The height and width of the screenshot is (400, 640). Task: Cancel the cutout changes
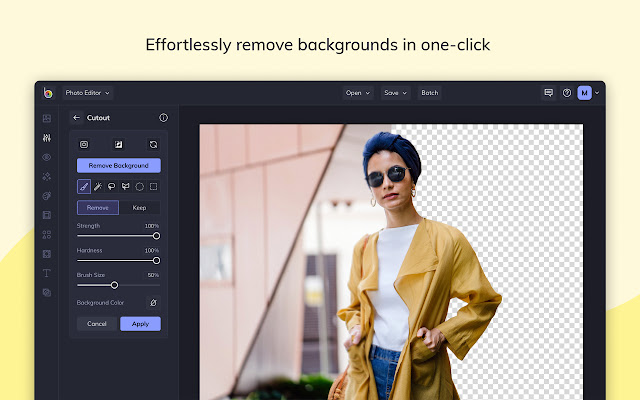coord(97,324)
